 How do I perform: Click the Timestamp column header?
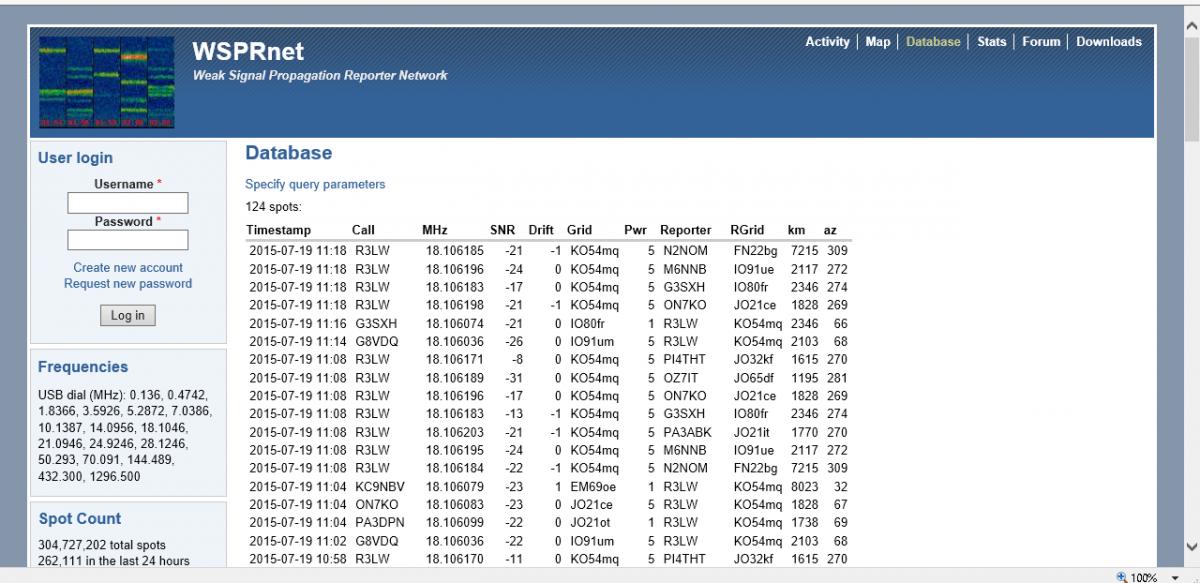coord(279,230)
